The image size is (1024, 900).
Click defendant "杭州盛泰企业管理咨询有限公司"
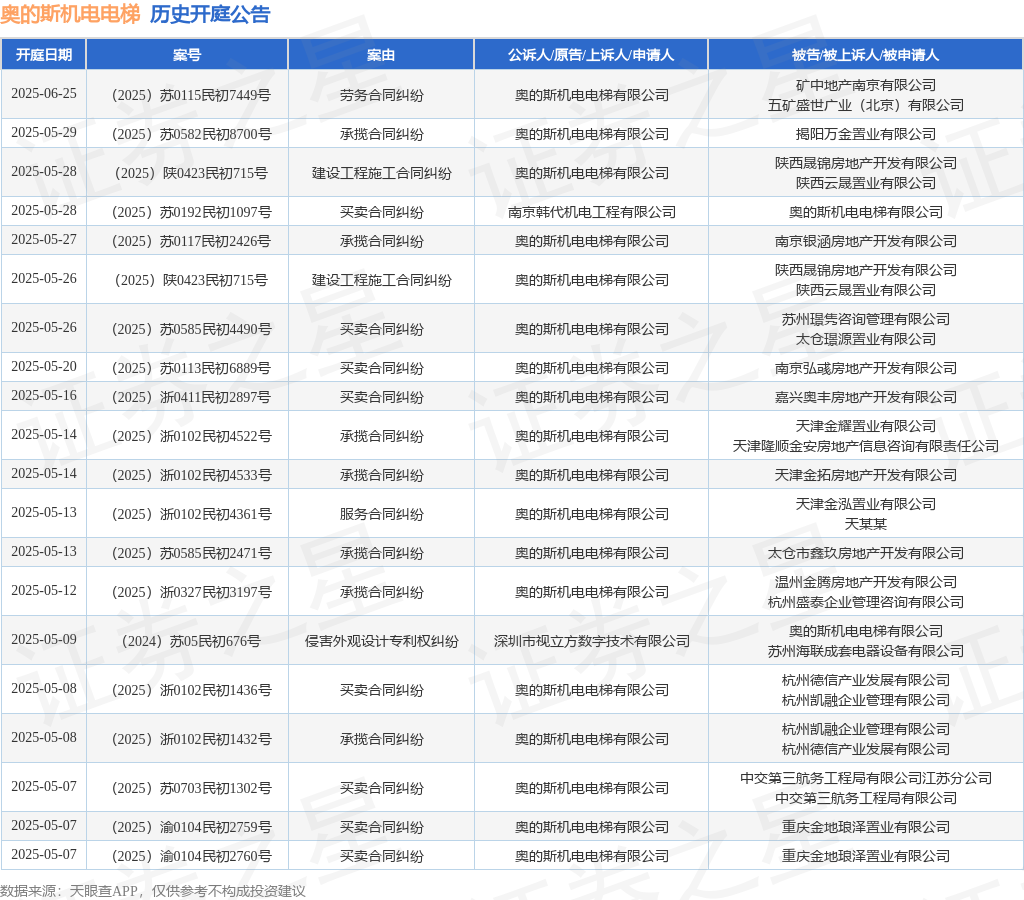click(865, 602)
